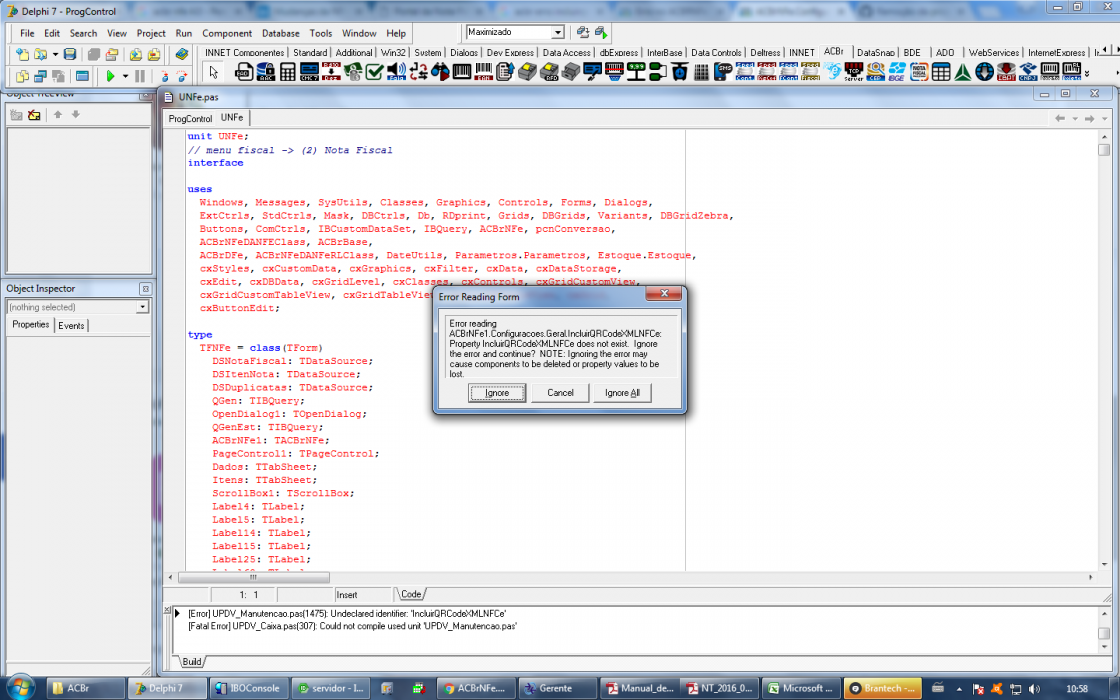The height and width of the screenshot is (700, 1120).
Task: Expand the component palette overflow chevron
Action: click(x=1086, y=73)
